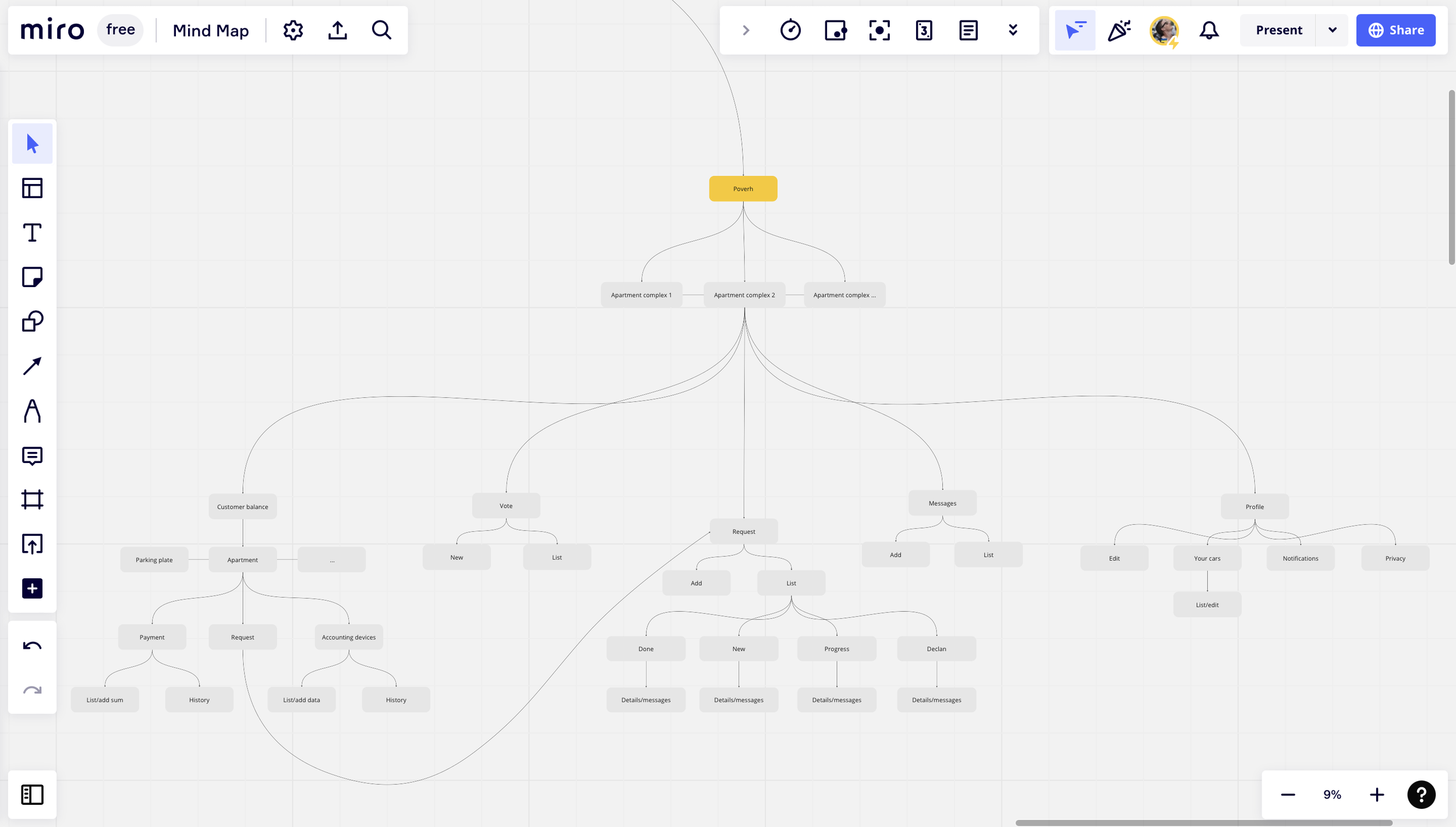Screen dimensions: 1456x827
Task: Select the pen drawing tool
Action: [32, 411]
